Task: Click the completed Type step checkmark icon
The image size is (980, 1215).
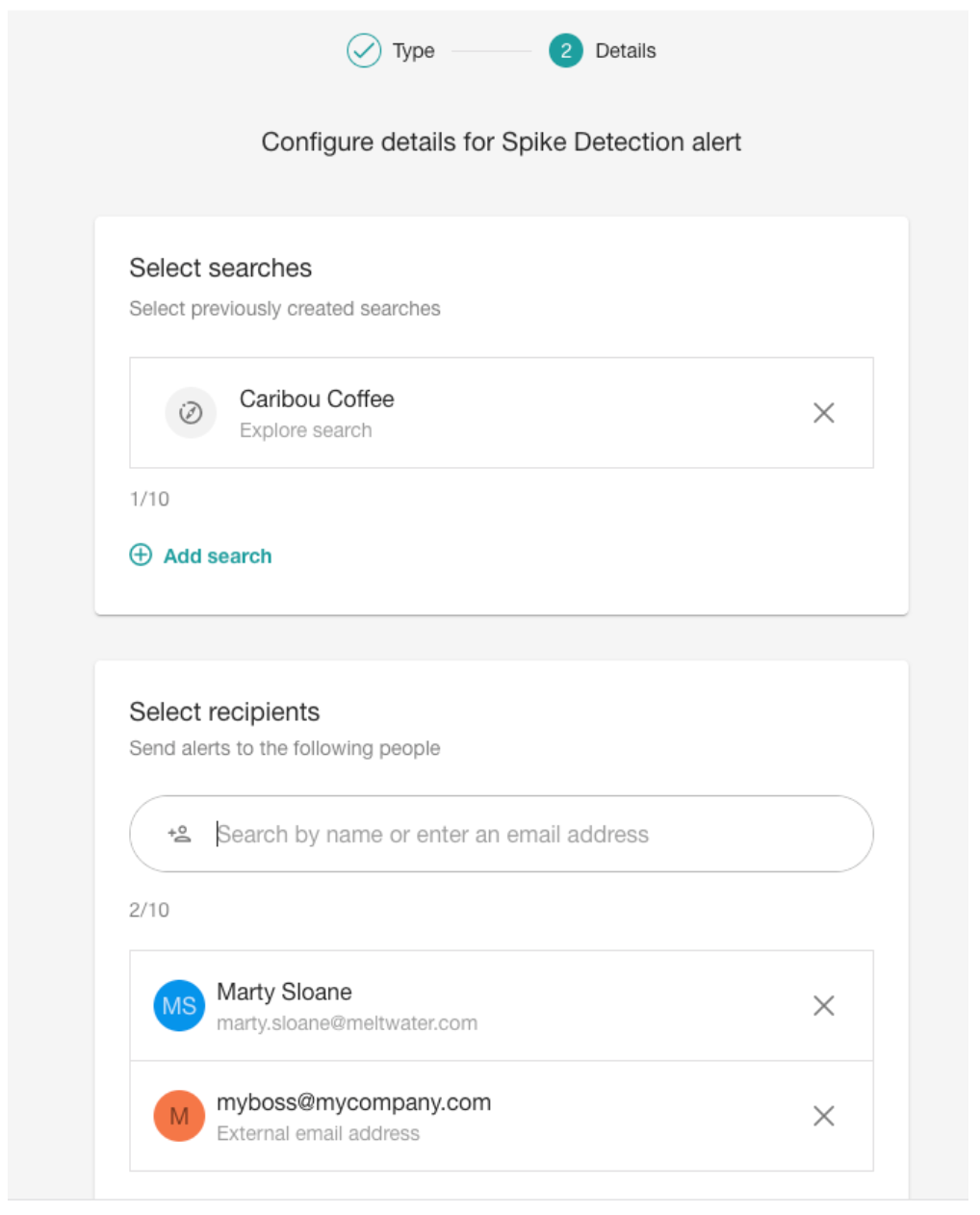Action: click(x=364, y=50)
